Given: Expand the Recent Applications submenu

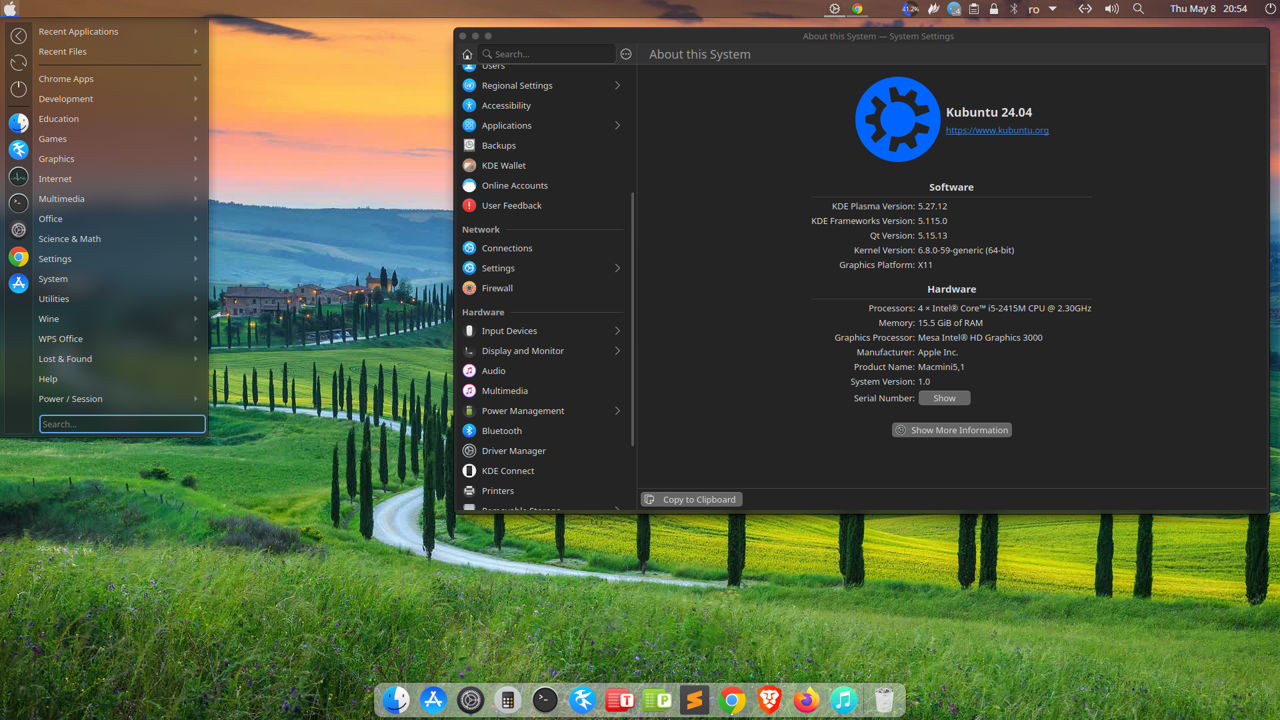Looking at the screenshot, I should (x=119, y=31).
